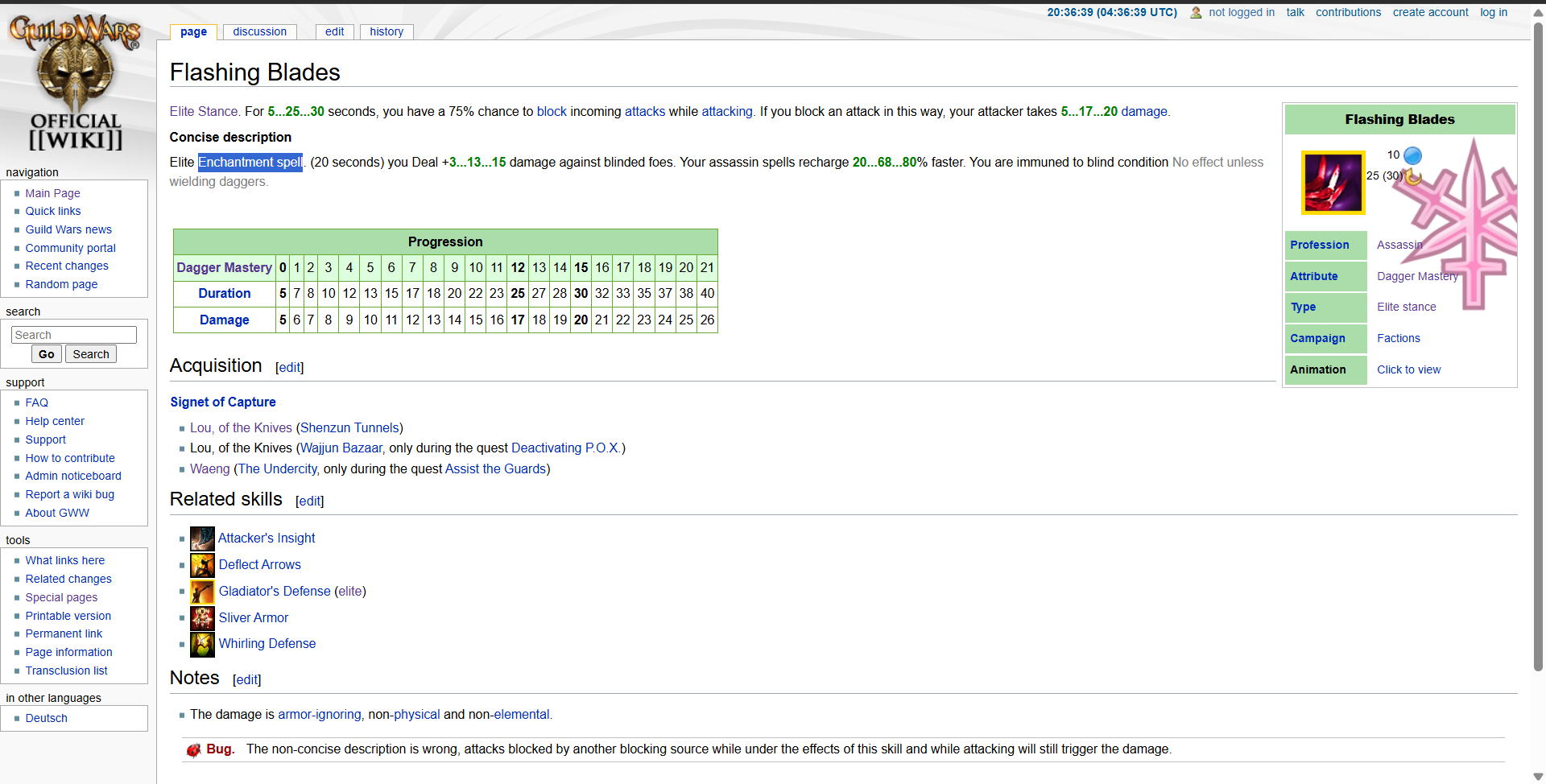Open the history tab
Image resolution: width=1546 pixels, height=784 pixels.
coord(386,31)
